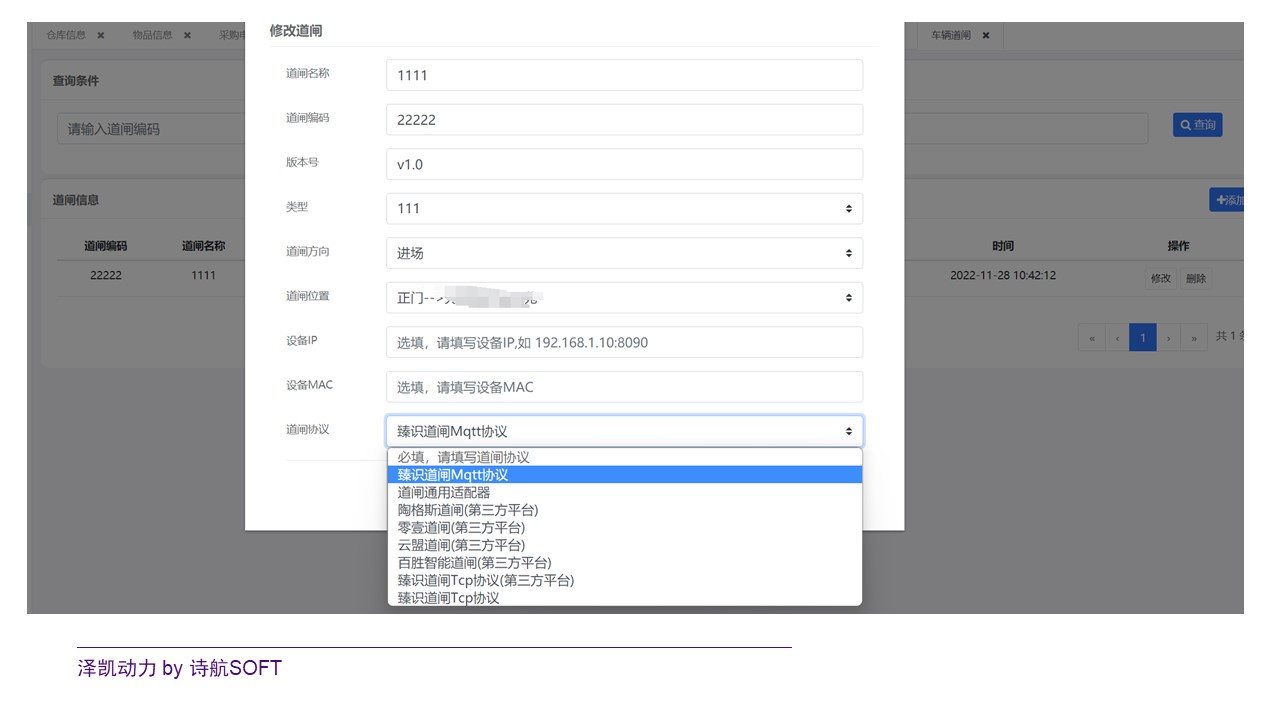Go to next page with › button
Screen dimensions: 1280x720
(1169, 337)
